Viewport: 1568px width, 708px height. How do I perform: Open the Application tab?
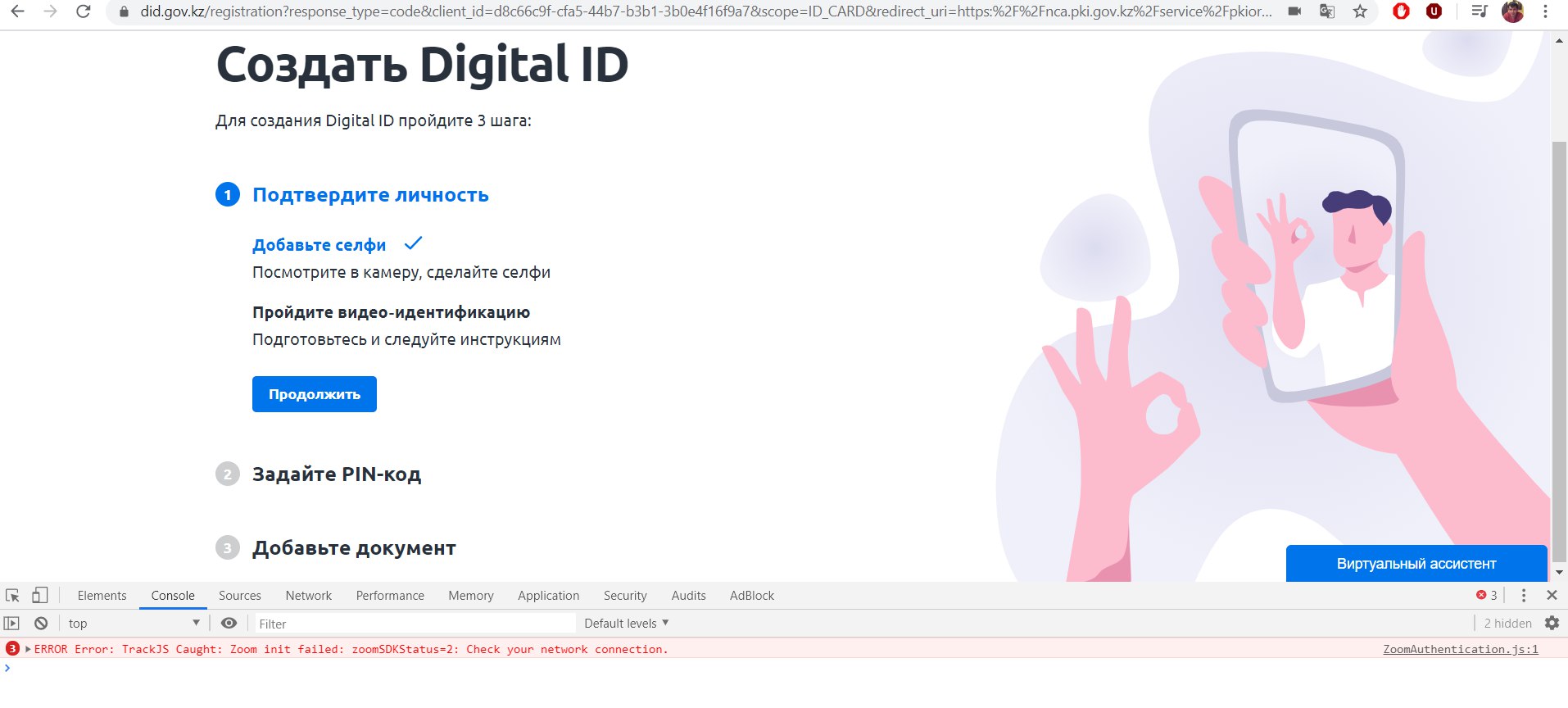(x=549, y=596)
